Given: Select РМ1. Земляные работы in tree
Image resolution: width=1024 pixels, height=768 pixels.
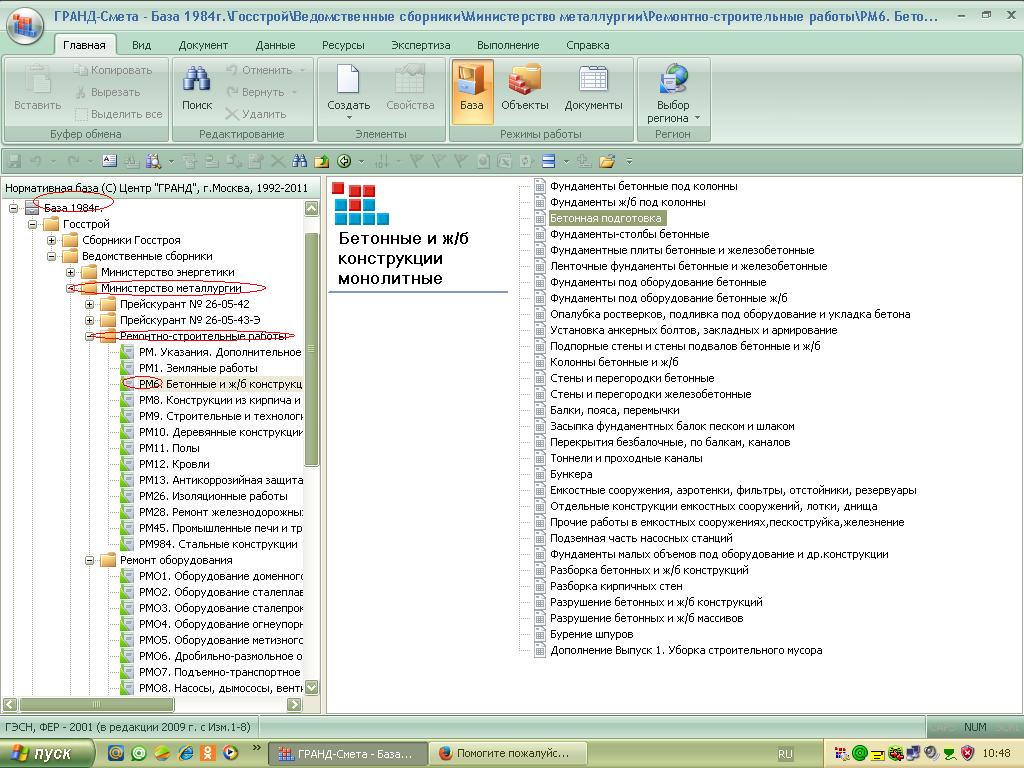Looking at the screenshot, I should pos(198,368).
